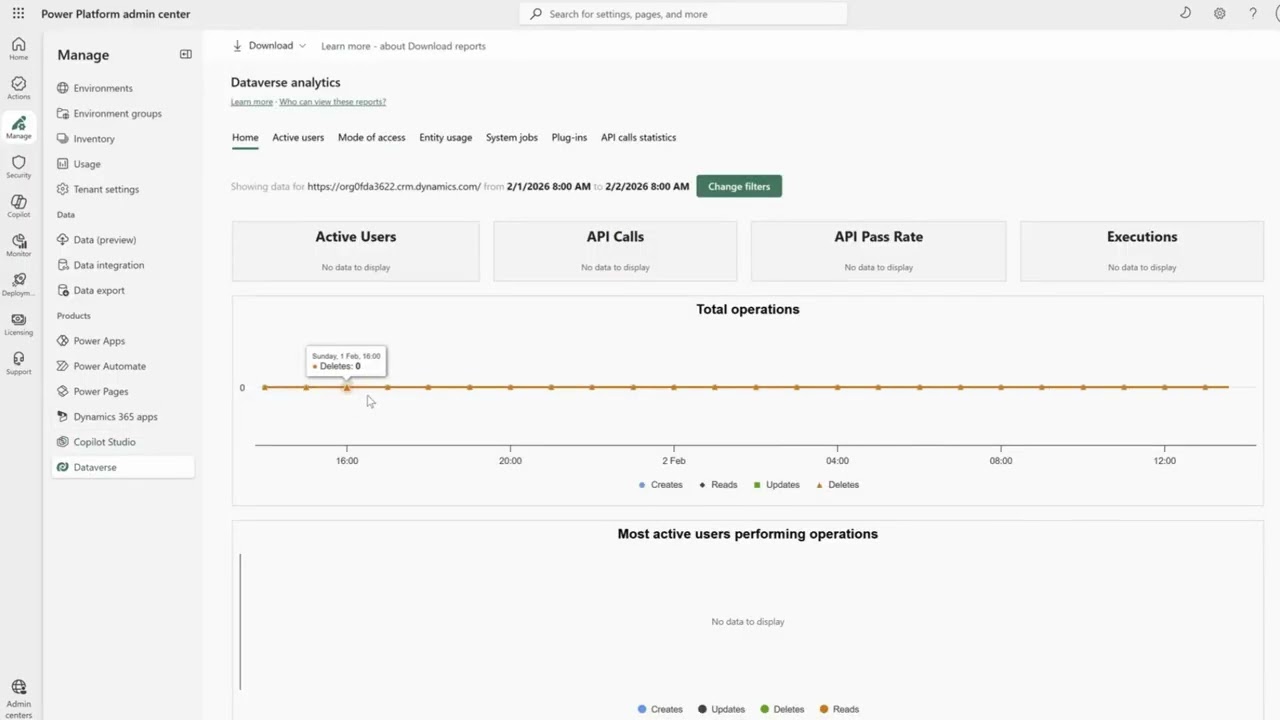Screen dimensions: 1280x720
Task: Click the search settings and pages box
Action: [683, 14]
